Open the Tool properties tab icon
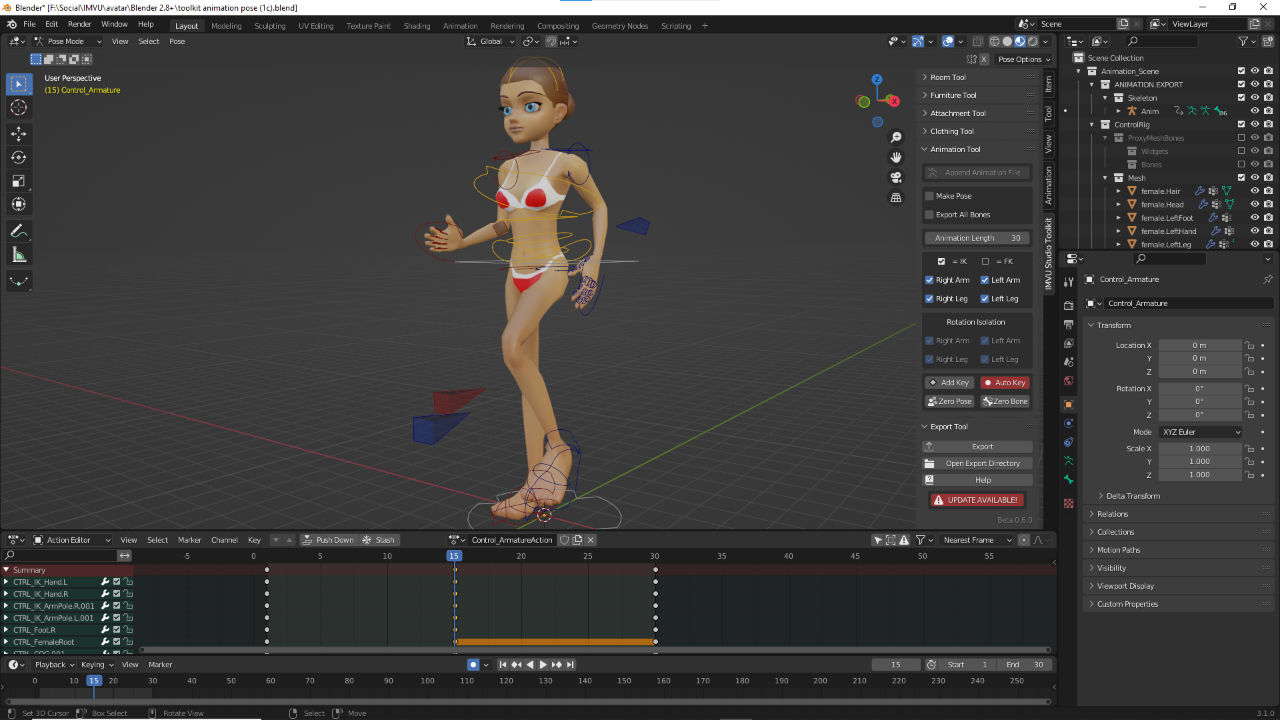The height and width of the screenshot is (720, 1280). coord(1068,283)
